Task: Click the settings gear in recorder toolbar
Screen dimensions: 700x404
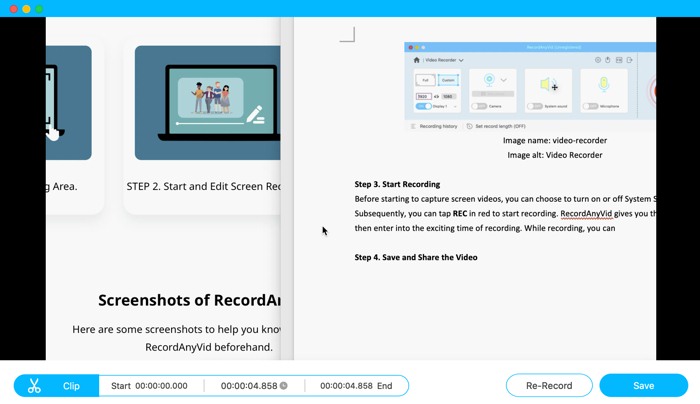Action: click(598, 60)
